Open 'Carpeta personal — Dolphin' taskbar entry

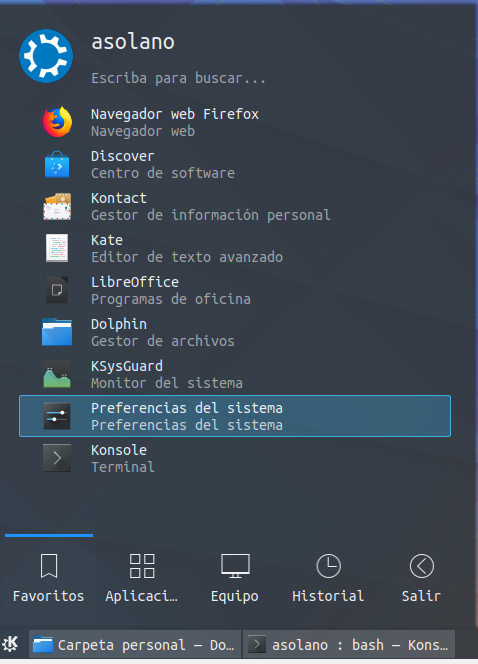click(x=135, y=645)
